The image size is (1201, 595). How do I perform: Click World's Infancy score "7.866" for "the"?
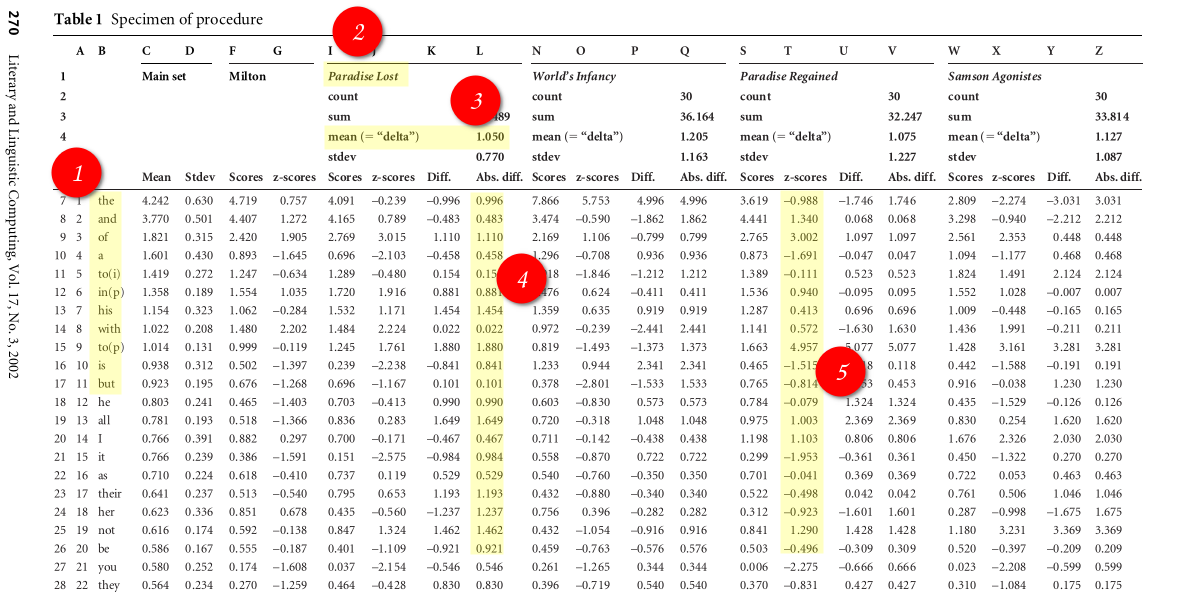546,200
